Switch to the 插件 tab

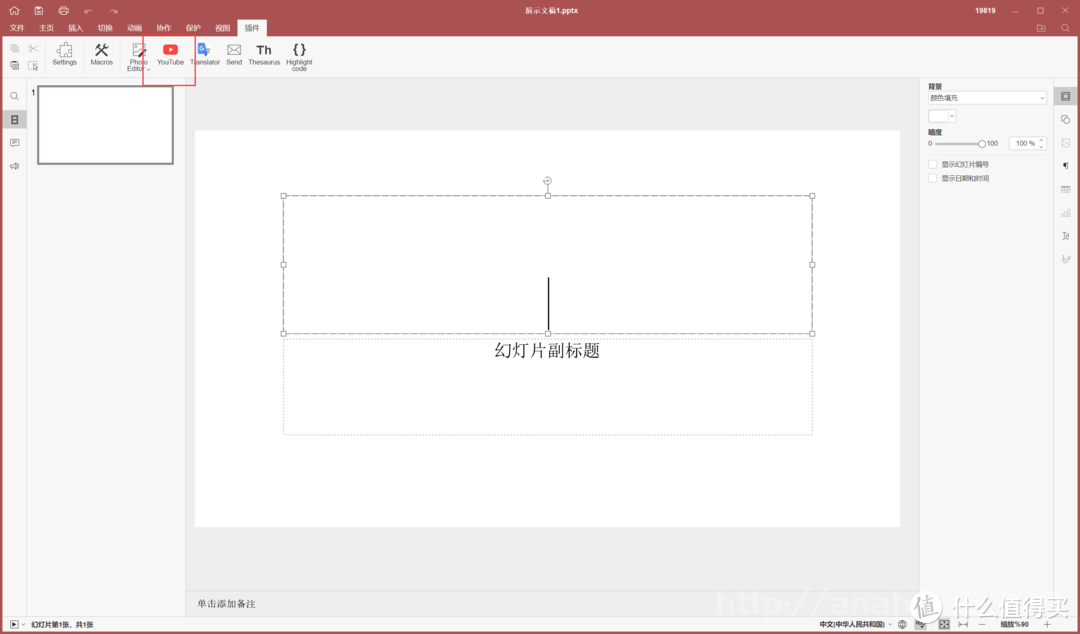[x=252, y=28]
